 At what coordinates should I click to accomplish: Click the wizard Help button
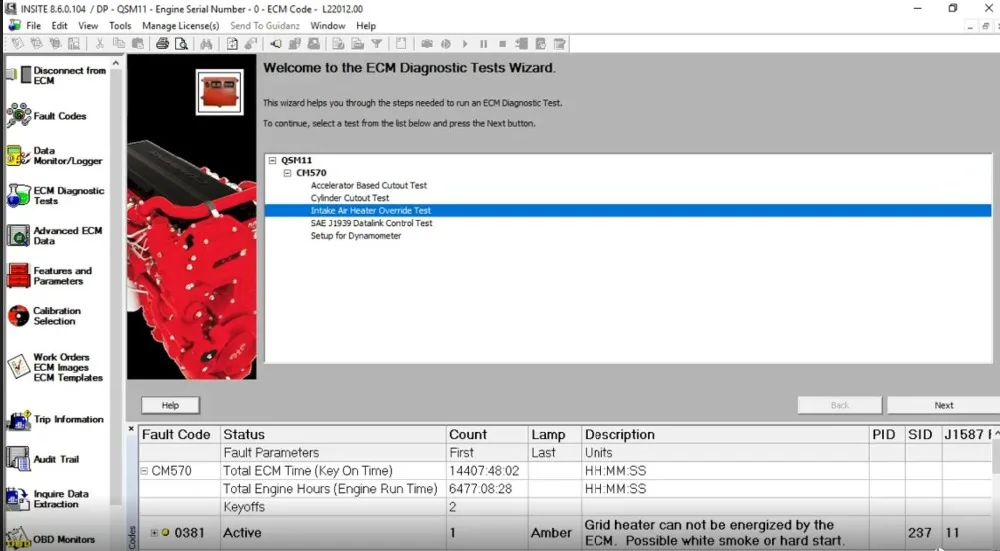tap(170, 405)
